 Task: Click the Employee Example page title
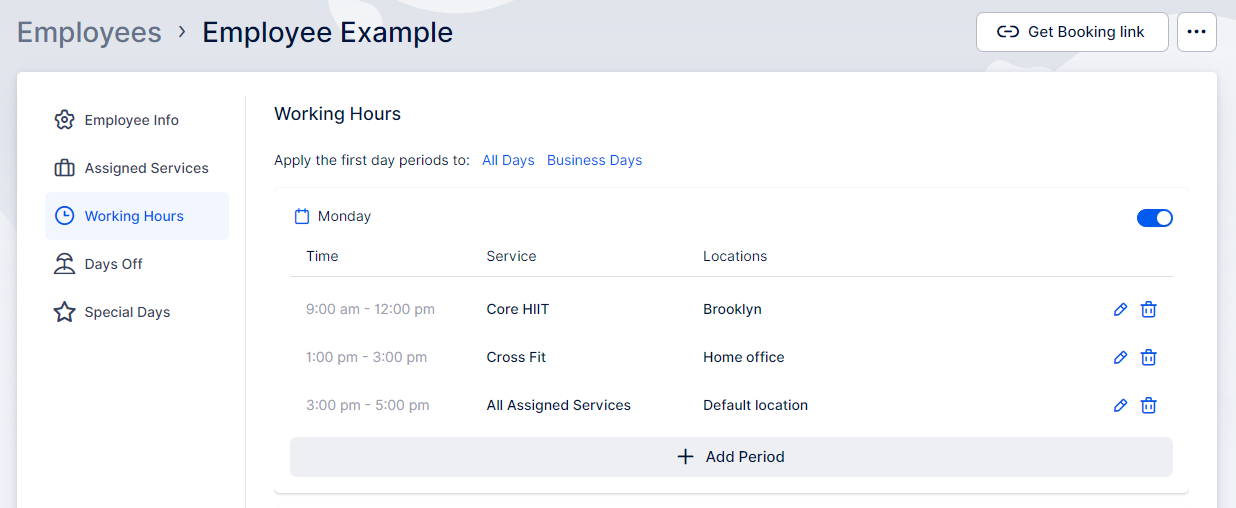pyautogui.click(x=327, y=32)
